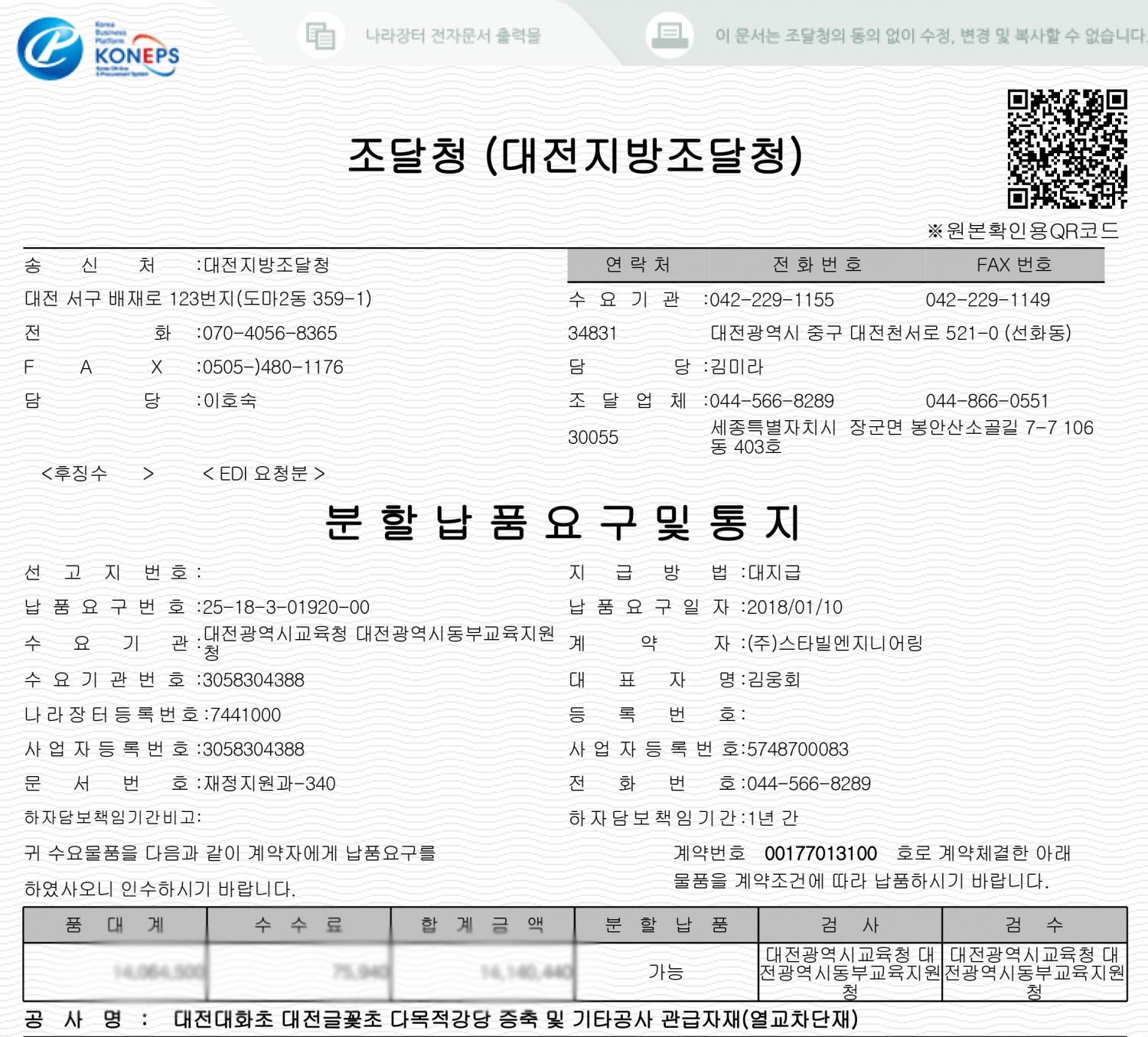Click the 검사 column header

coord(850,925)
